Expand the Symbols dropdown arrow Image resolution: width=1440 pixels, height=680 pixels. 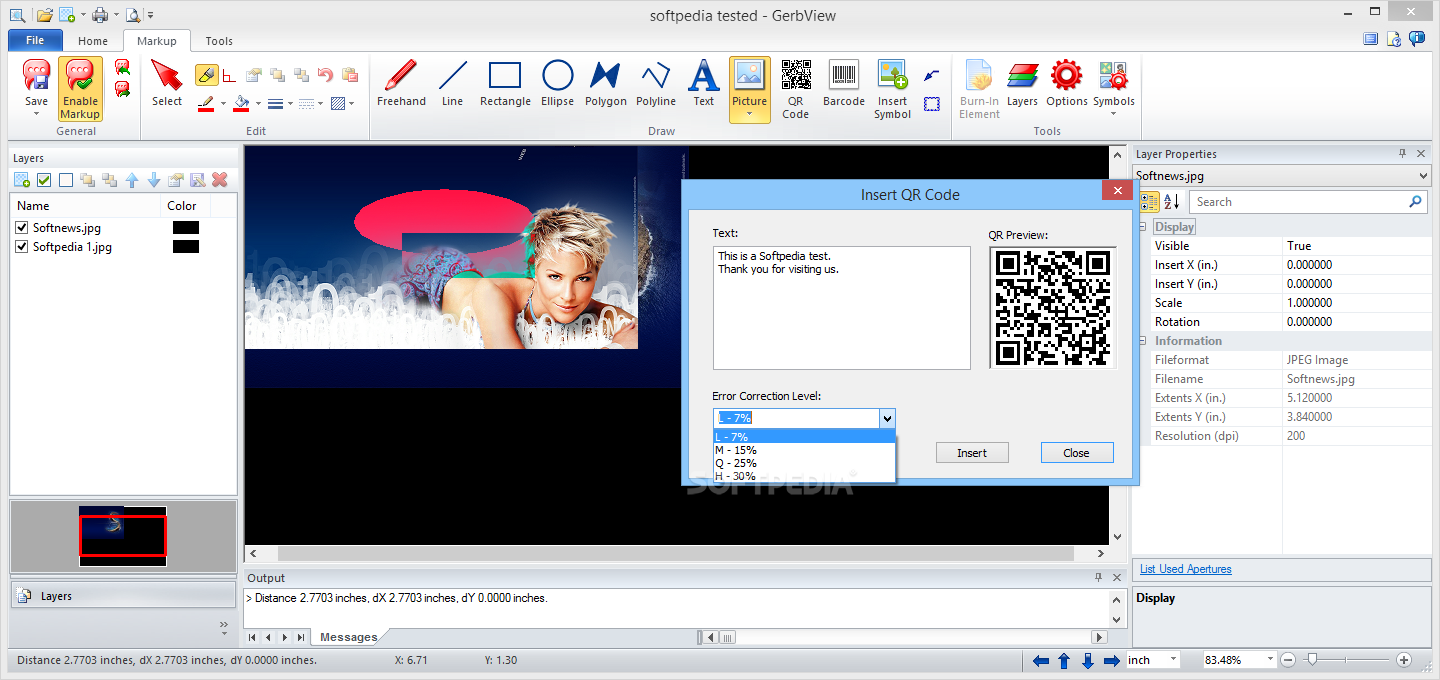1113,114
